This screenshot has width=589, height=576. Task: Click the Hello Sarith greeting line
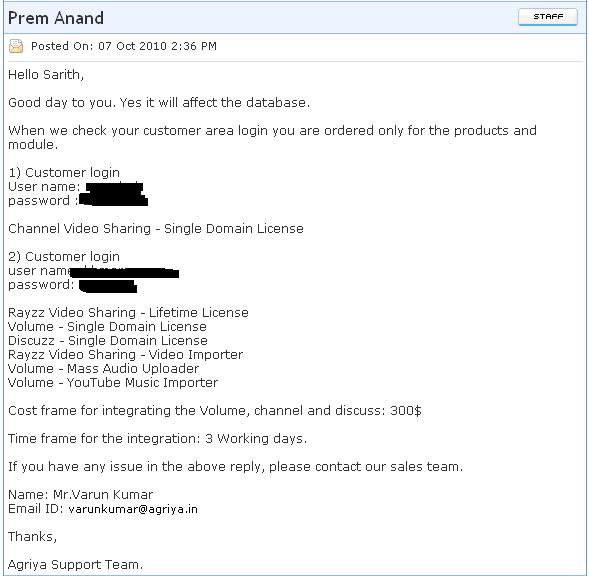pos(46,75)
